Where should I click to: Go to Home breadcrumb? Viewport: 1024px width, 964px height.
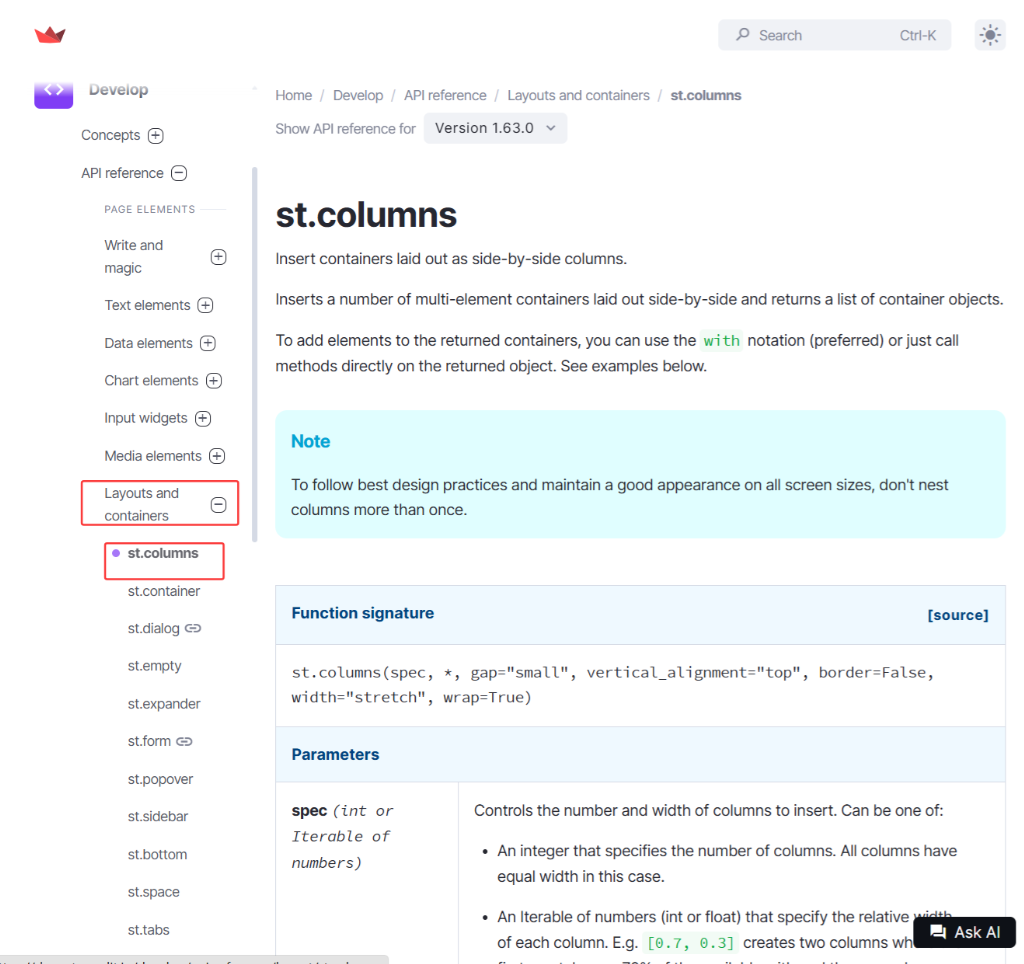[x=293, y=95]
